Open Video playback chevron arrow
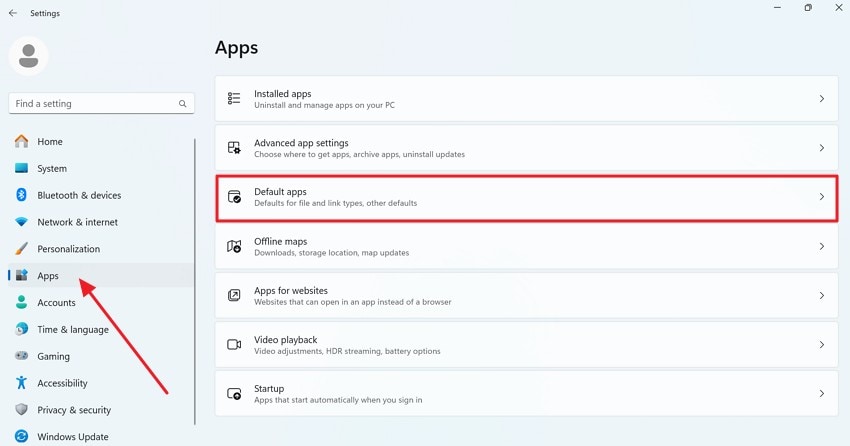The image size is (850, 446). [x=822, y=345]
